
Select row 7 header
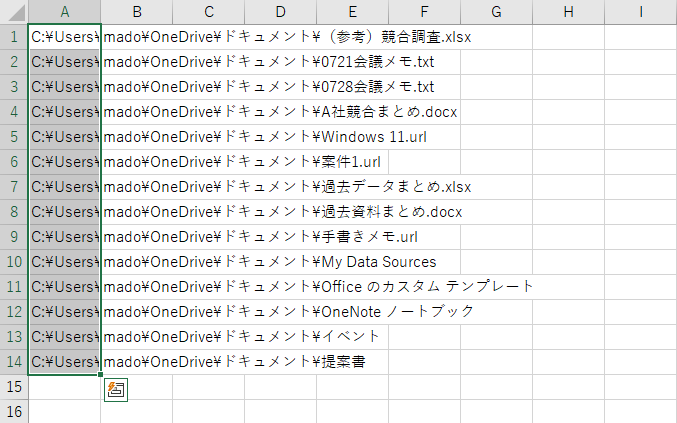pos(14,187)
